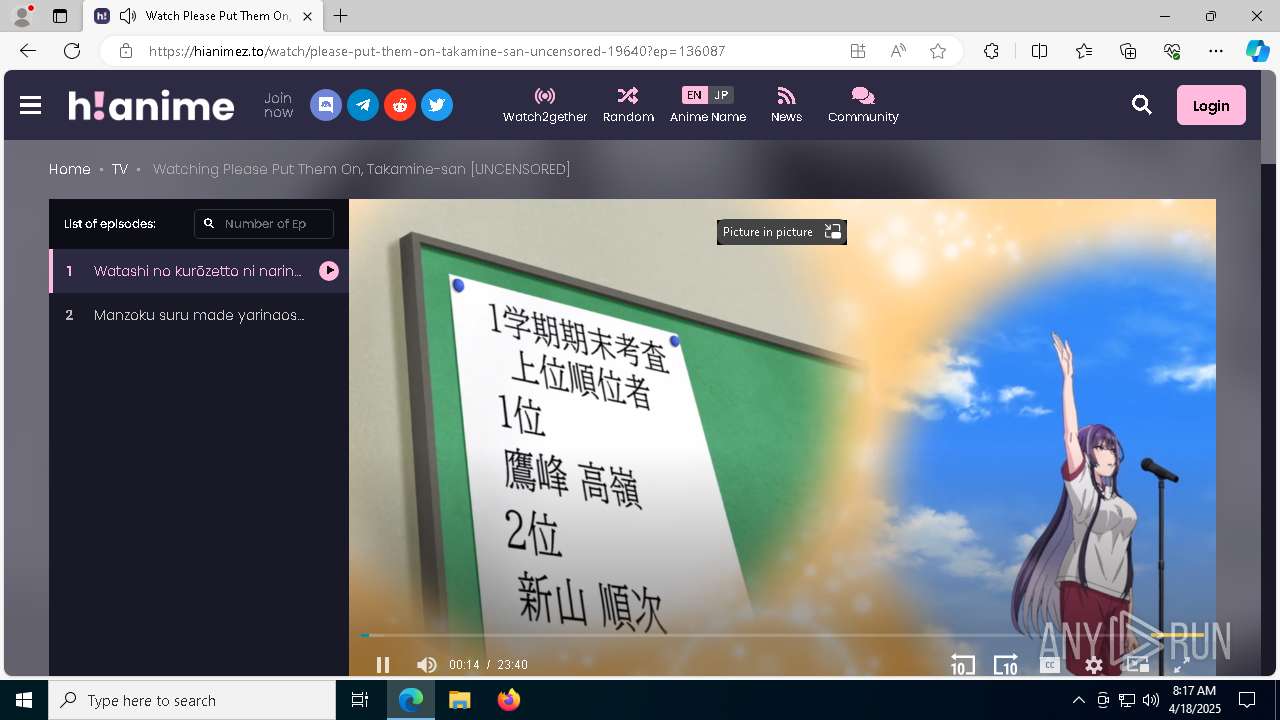Click the taskbar search box
Screen dimensions: 1280x720
point(192,700)
